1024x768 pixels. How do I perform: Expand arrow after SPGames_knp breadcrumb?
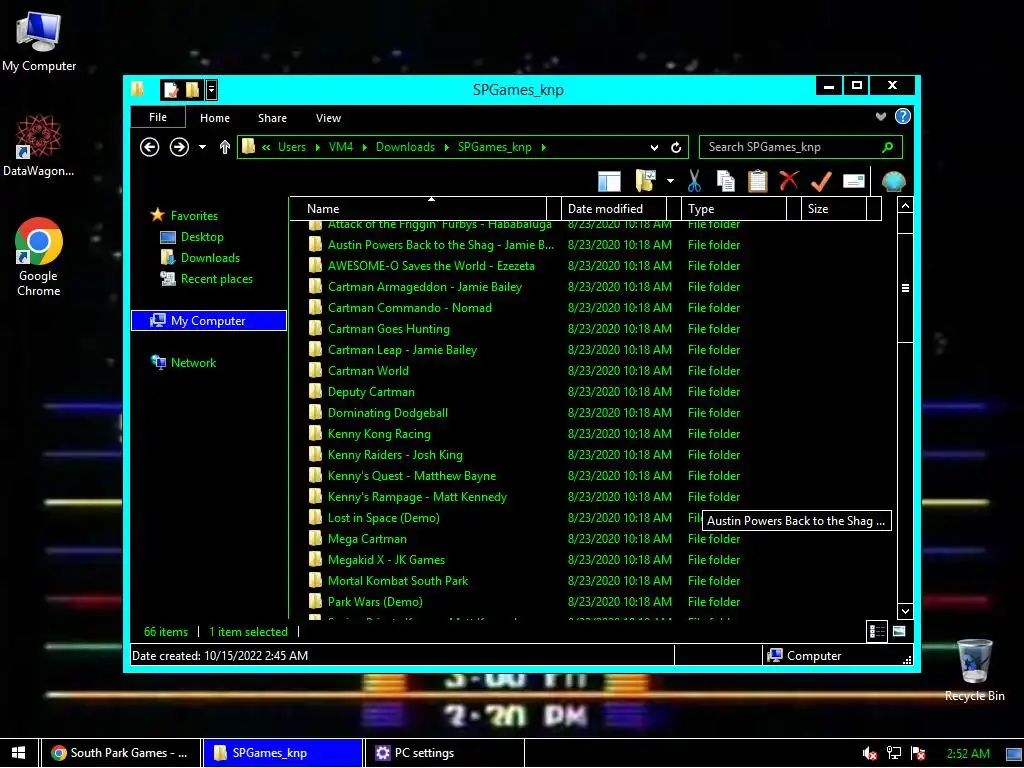[543, 148]
